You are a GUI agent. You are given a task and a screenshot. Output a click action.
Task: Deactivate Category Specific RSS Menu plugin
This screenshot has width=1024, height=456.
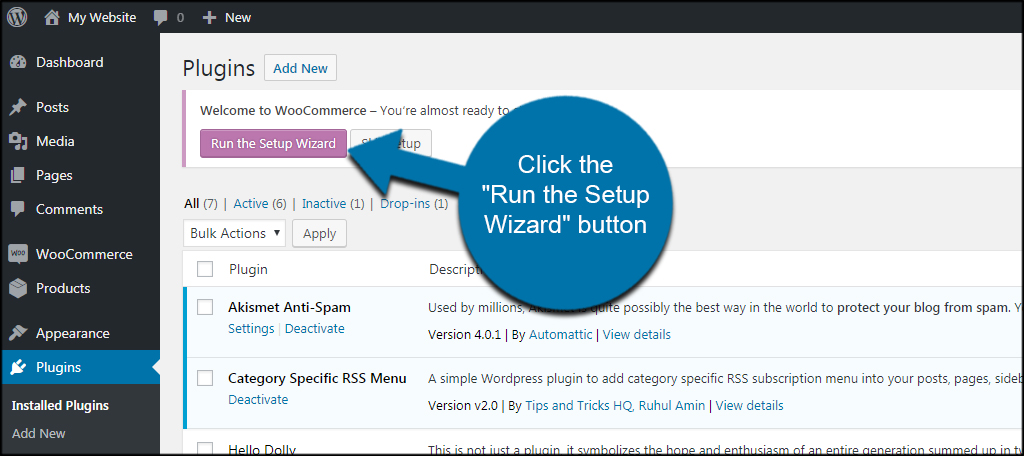coord(258,399)
